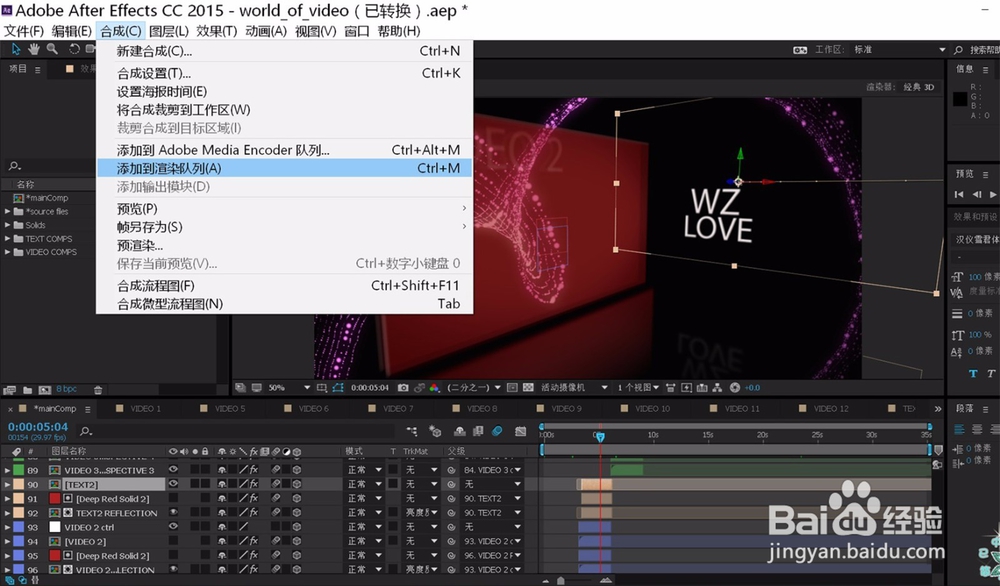The width and height of the screenshot is (1000, 586).
Task: Click the left align paragraph icon
Action: pyautogui.click(x=959, y=430)
